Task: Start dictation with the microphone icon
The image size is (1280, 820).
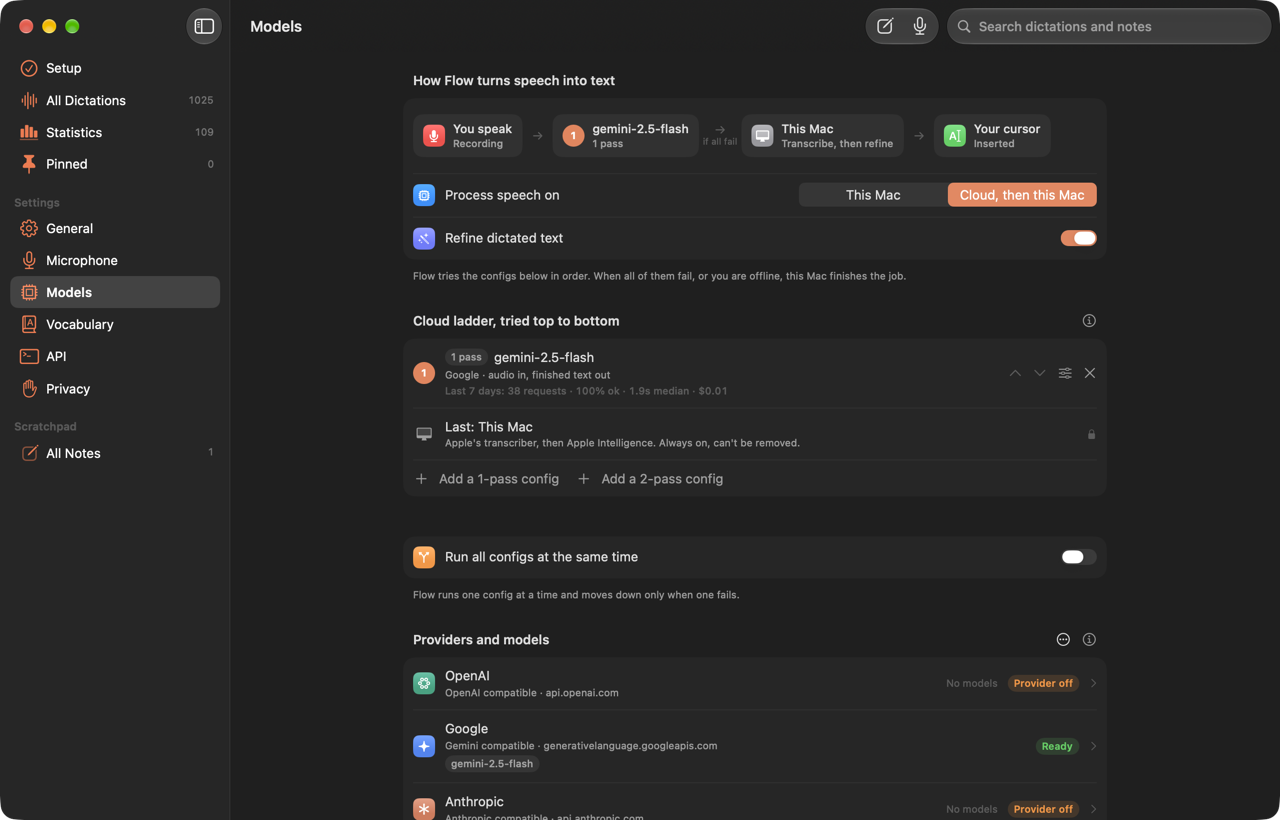Action: point(919,27)
